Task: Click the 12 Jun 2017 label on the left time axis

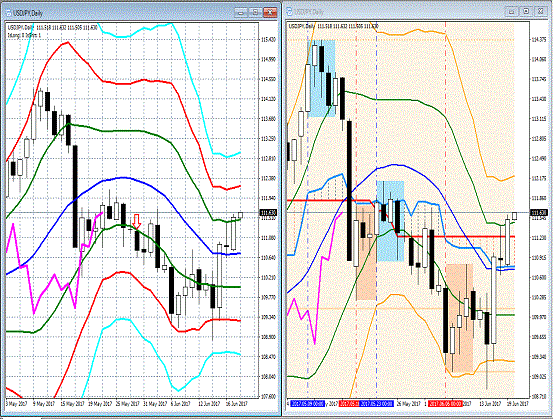Action: coord(208,403)
